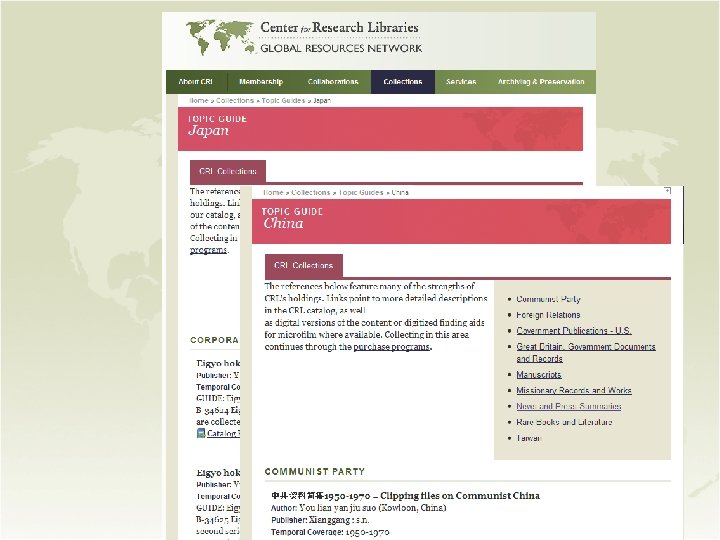Click Topic Guides breadcrumb on the Japan page
Viewport: 720px width, 540px height.
pos(283,100)
